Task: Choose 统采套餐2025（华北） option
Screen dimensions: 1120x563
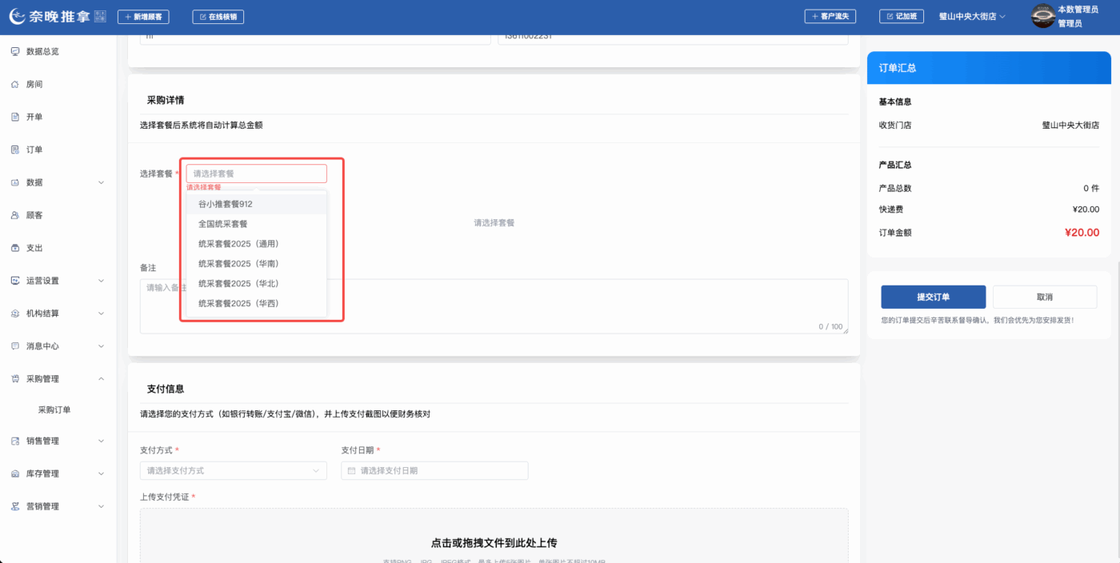Action: coord(256,284)
